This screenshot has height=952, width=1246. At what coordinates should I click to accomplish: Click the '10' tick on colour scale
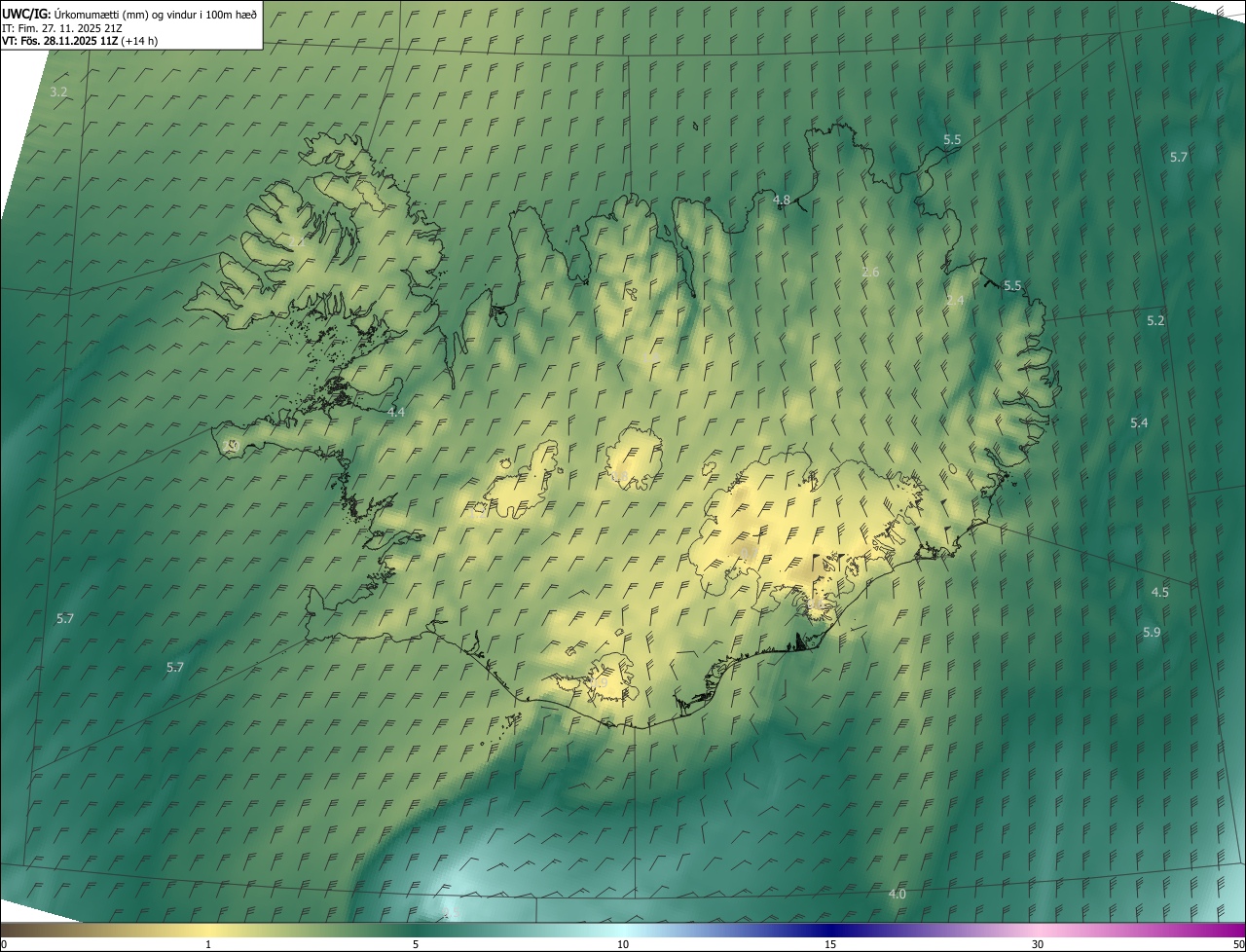click(623, 944)
